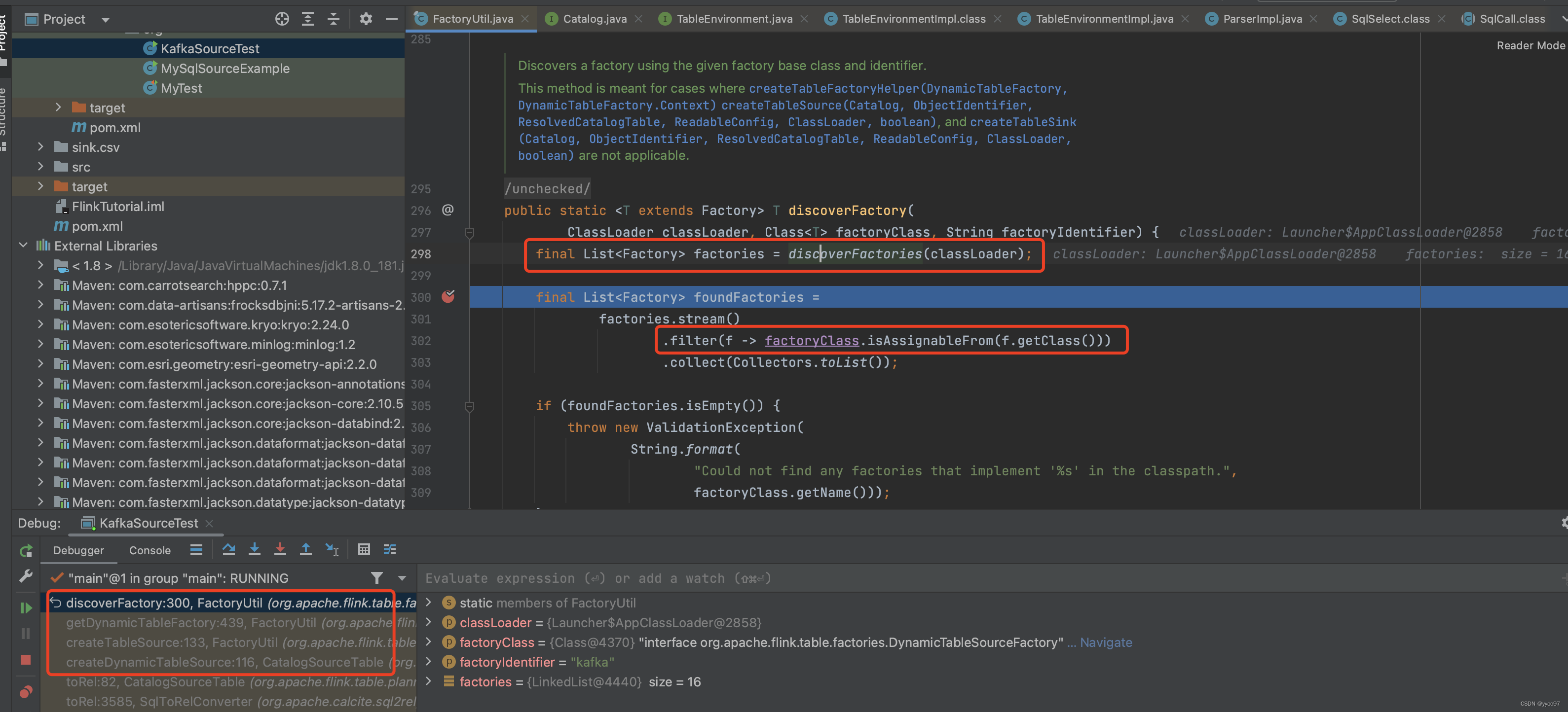
Task: Expand the factoryIdentifier variable
Action: (x=429, y=662)
